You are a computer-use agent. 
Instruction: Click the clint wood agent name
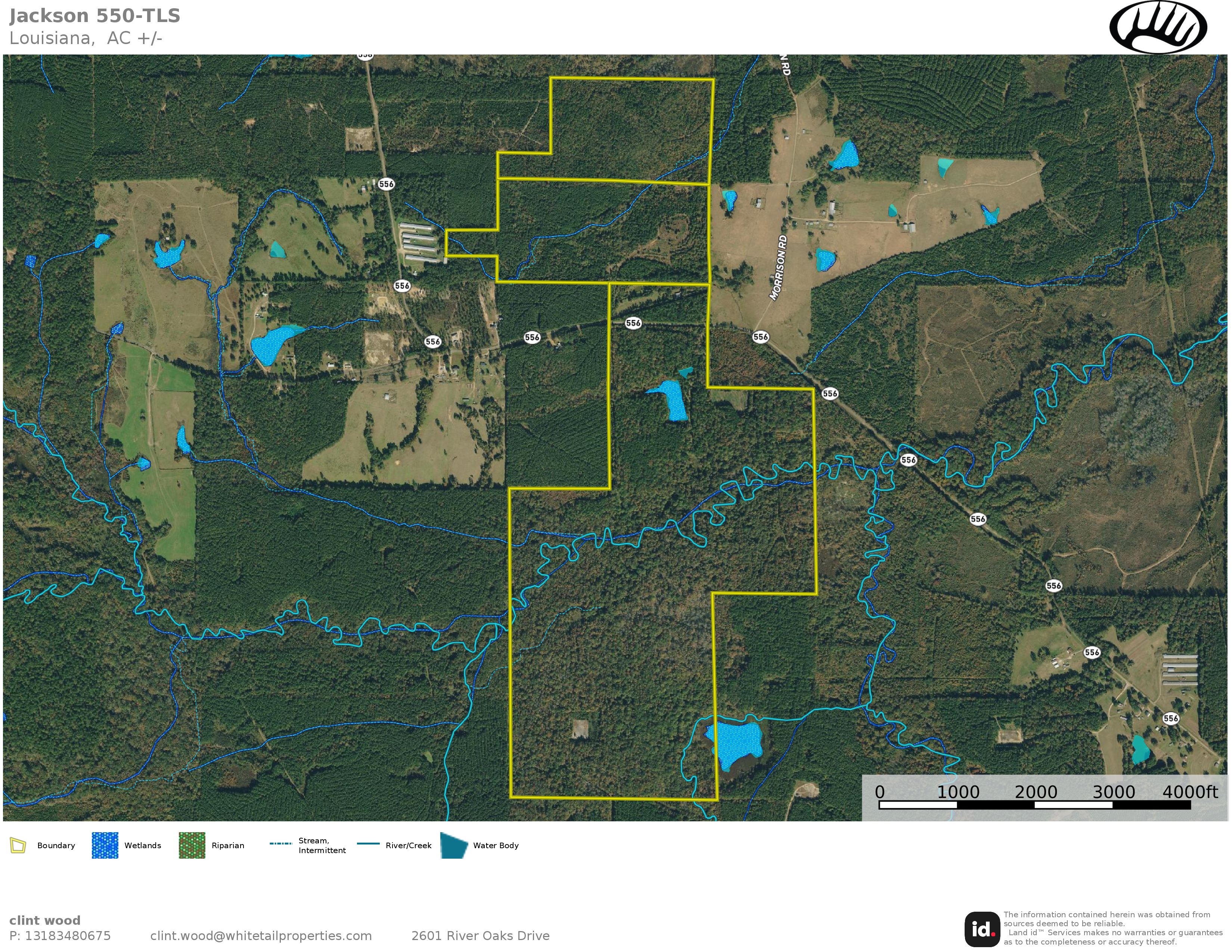45,920
